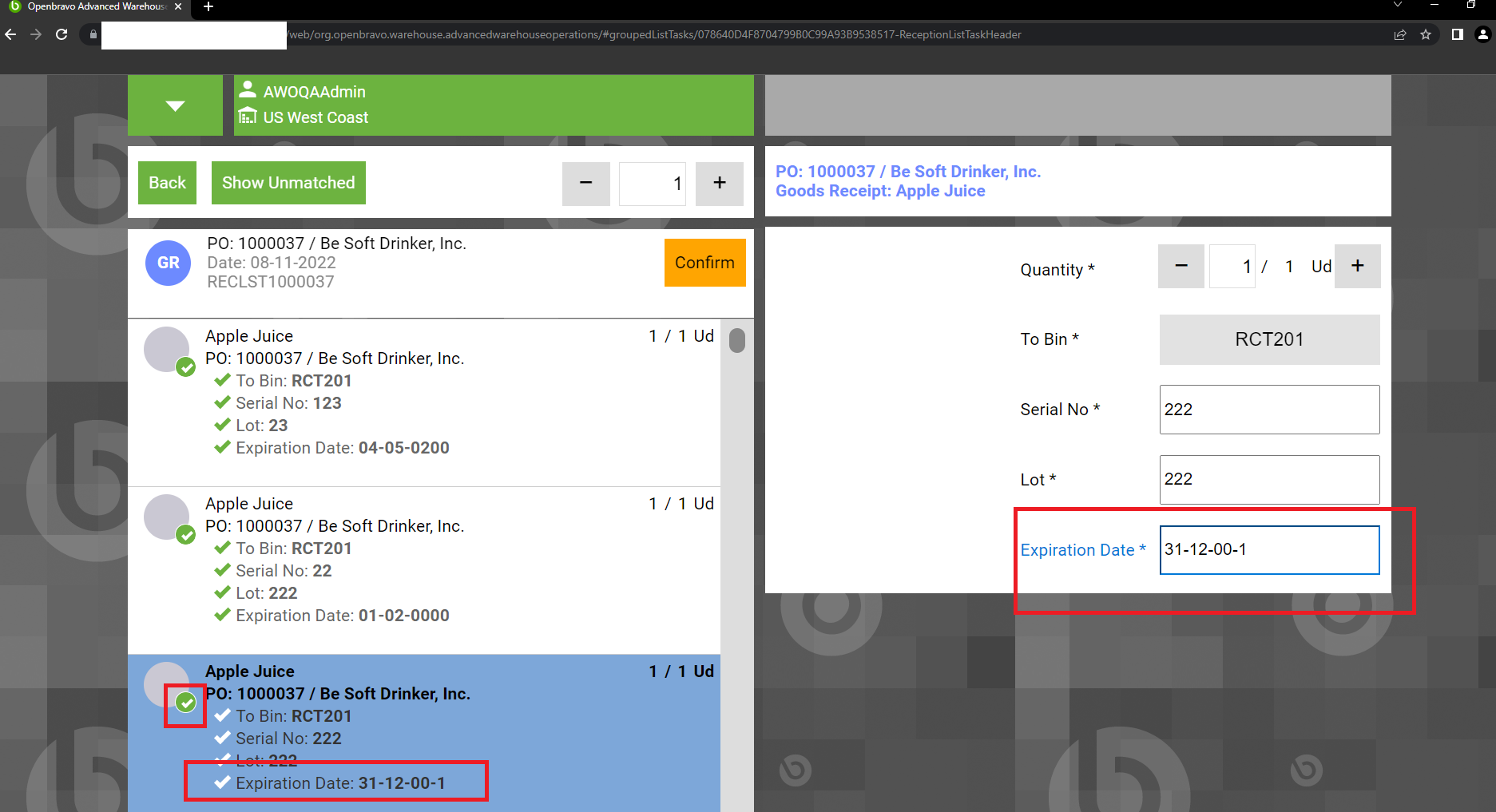Click the AWOQAAdmin user icon
Image resolution: width=1496 pixels, height=812 pixels.
(x=248, y=89)
